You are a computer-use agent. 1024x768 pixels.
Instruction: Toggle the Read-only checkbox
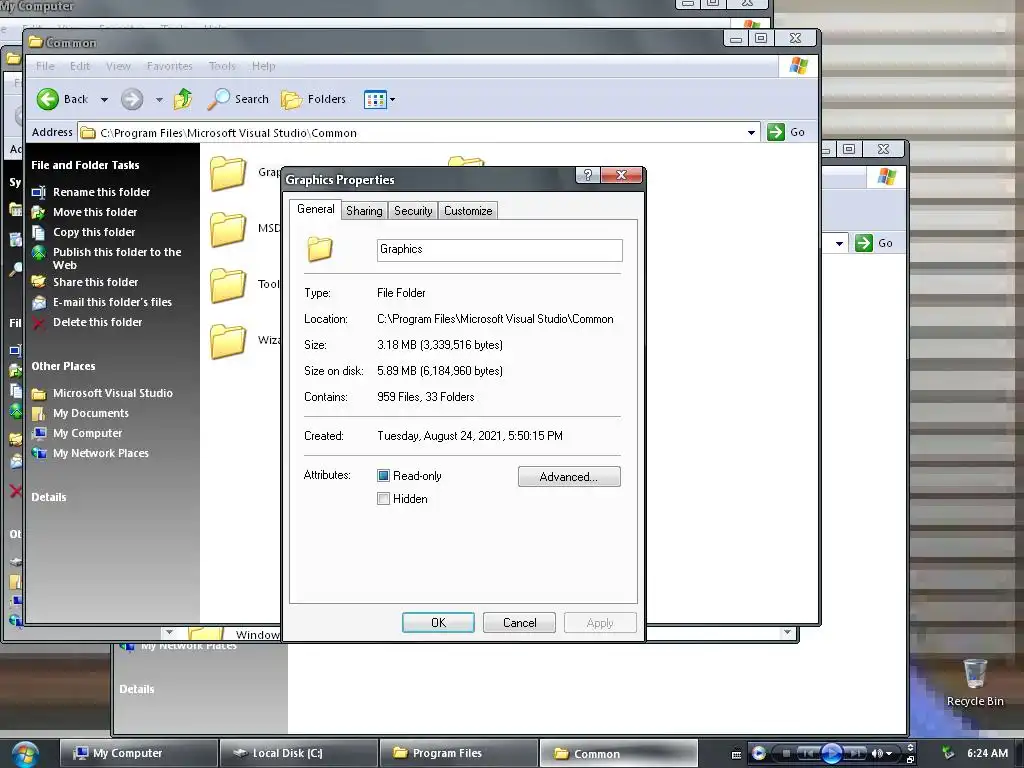tap(383, 476)
